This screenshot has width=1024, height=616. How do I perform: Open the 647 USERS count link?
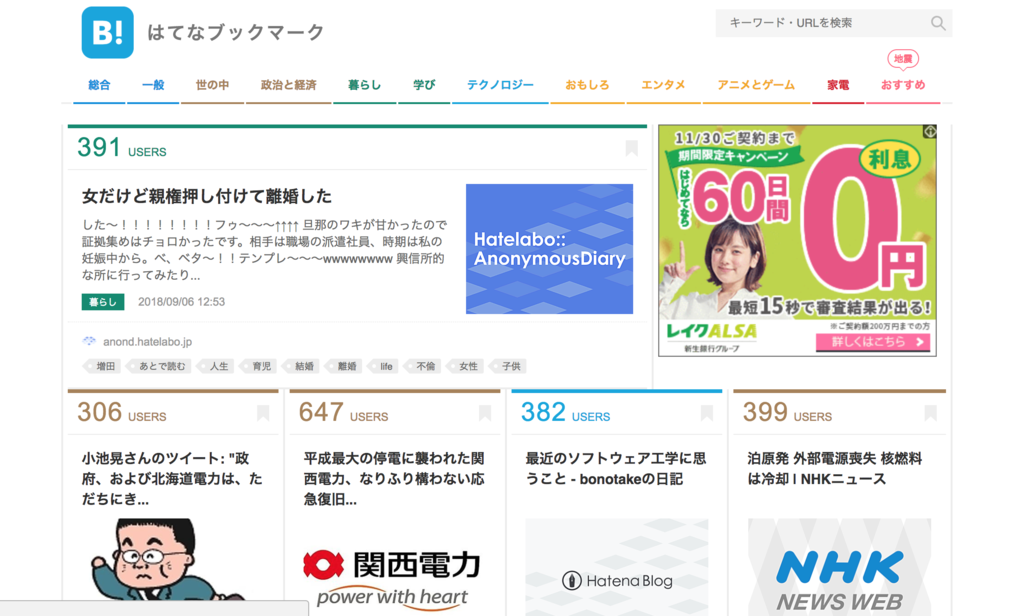[x=344, y=413]
